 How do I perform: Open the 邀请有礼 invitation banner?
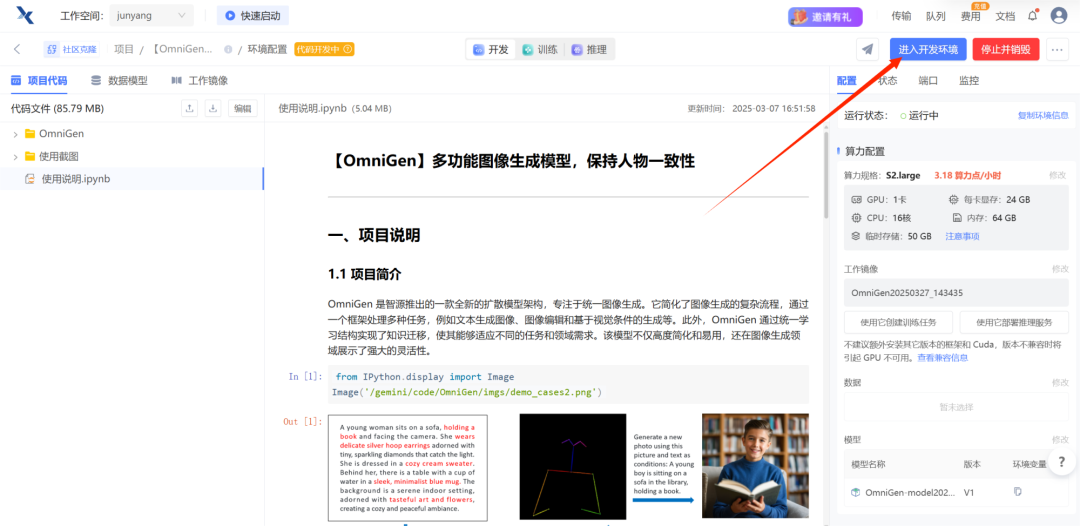(825, 17)
